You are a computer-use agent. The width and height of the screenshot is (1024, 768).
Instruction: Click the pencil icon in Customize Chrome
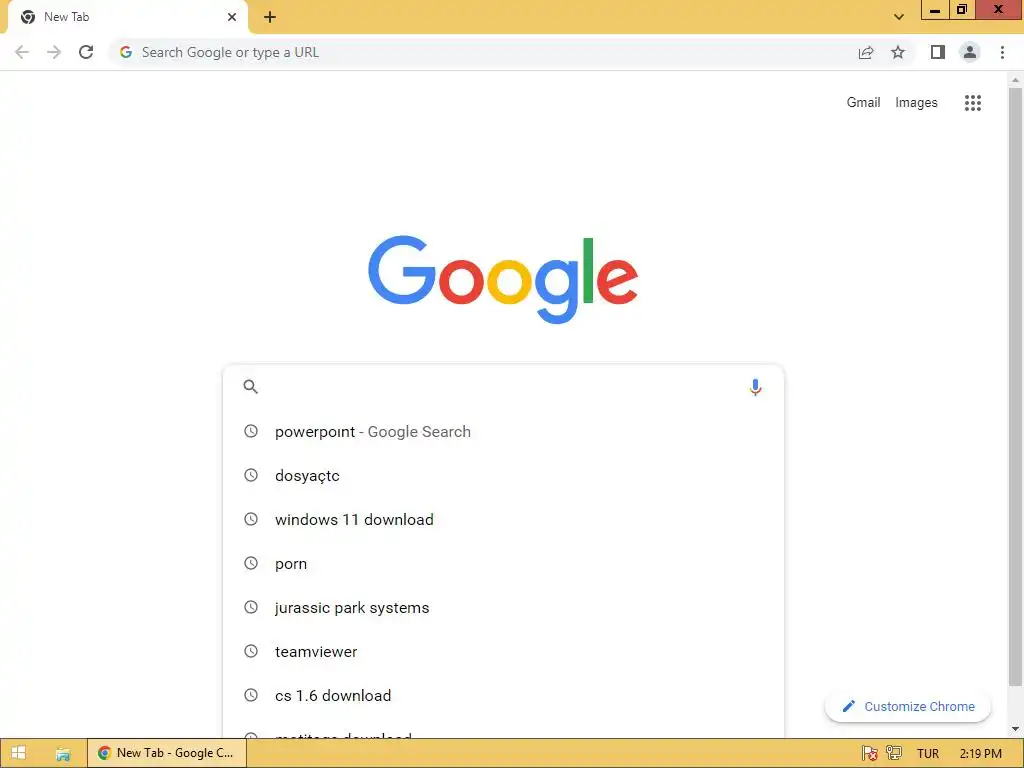click(848, 707)
